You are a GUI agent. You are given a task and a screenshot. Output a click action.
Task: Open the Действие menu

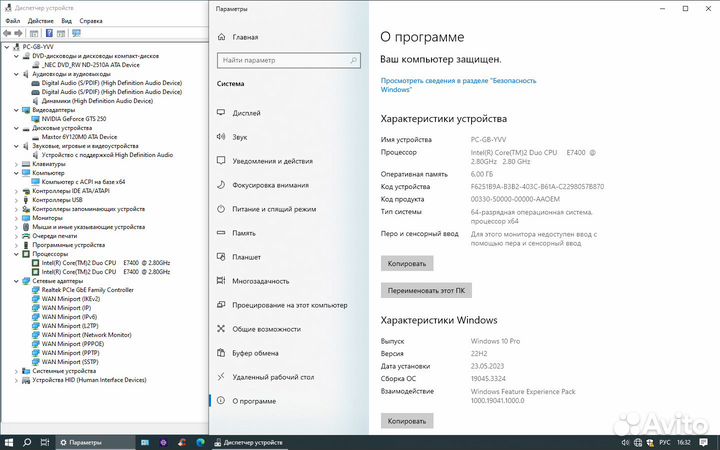[x=40, y=20]
